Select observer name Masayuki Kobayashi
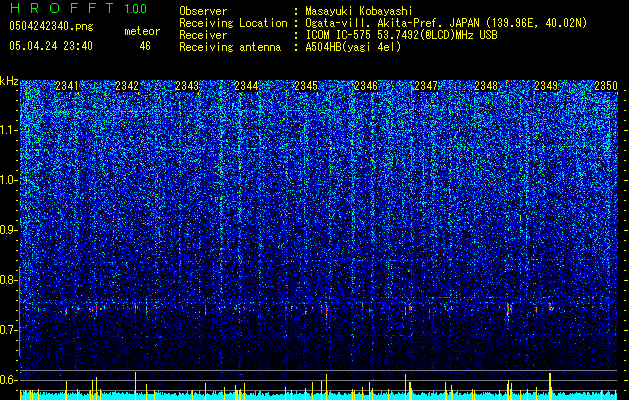Image resolution: width=629 pixels, height=400 pixels. click(x=359, y=11)
